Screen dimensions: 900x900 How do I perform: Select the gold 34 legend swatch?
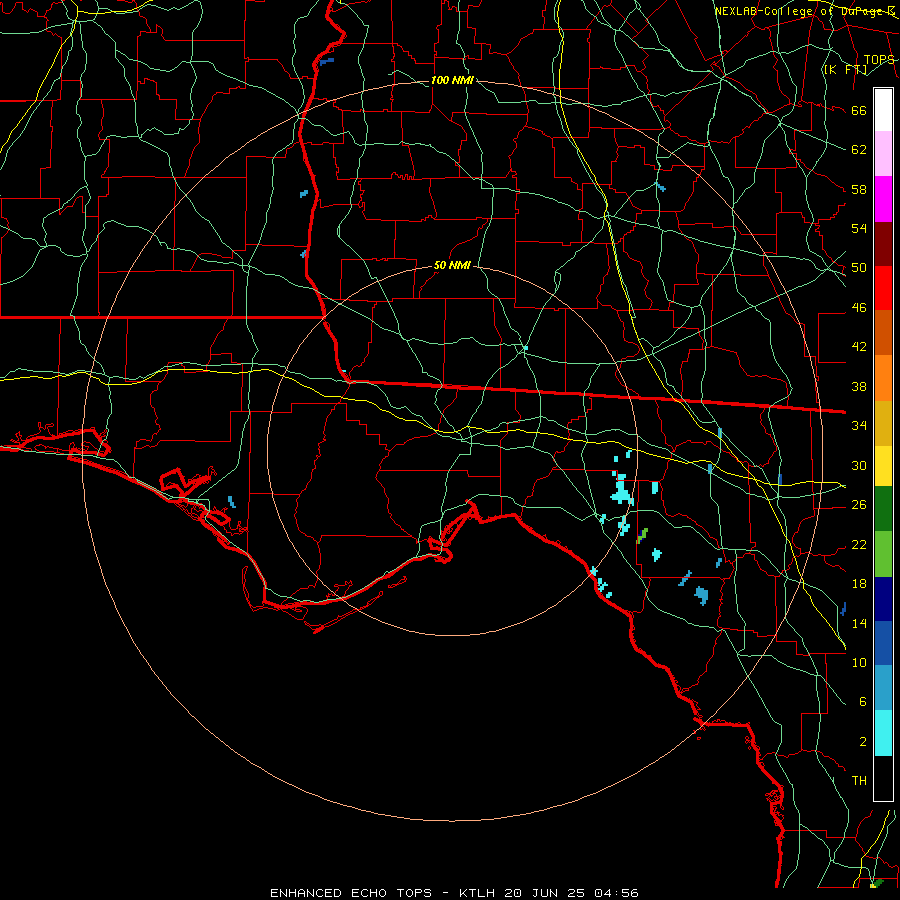tap(883, 423)
